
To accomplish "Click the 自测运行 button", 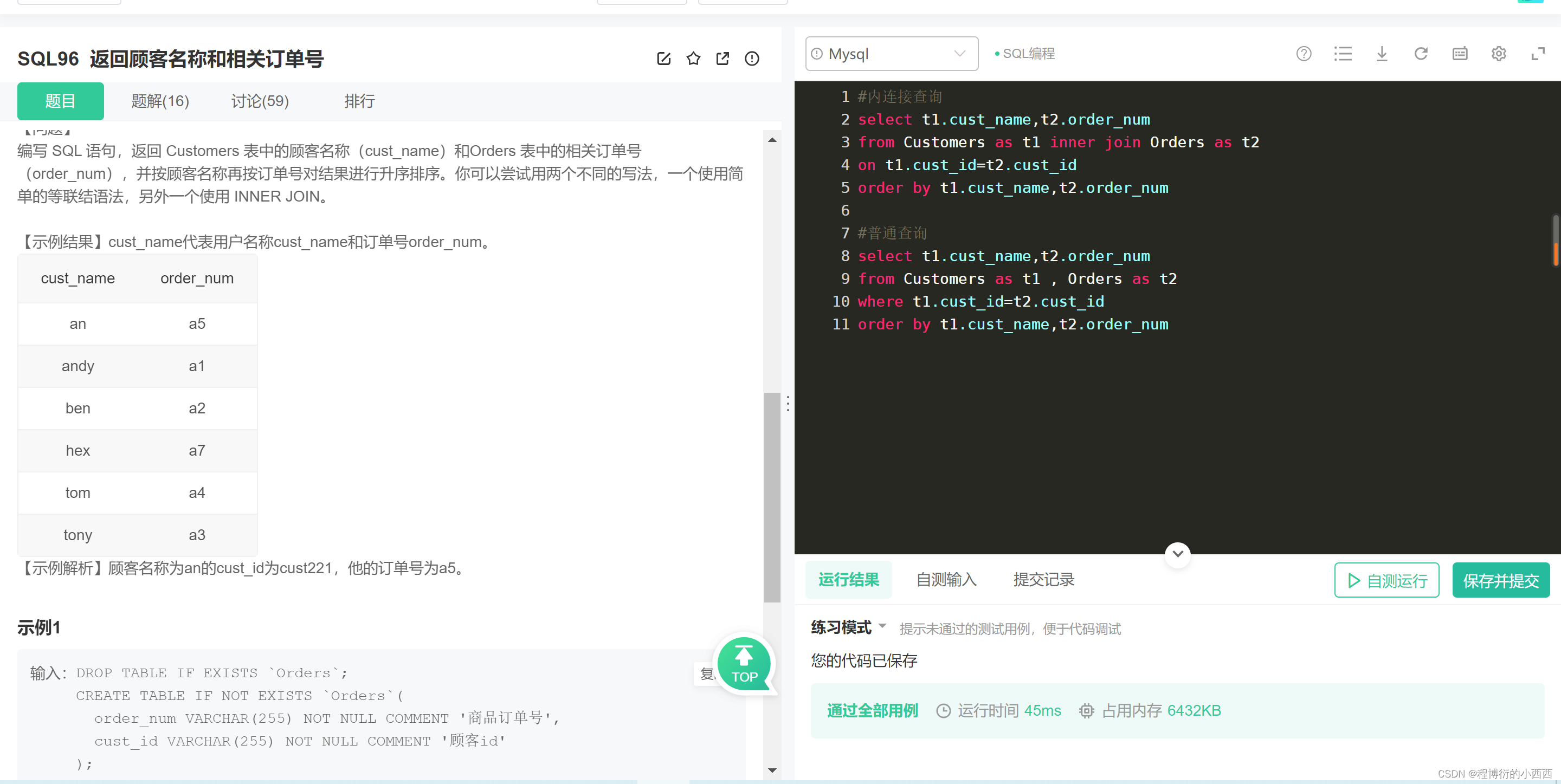I will pyautogui.click(x=1386, y=580).
